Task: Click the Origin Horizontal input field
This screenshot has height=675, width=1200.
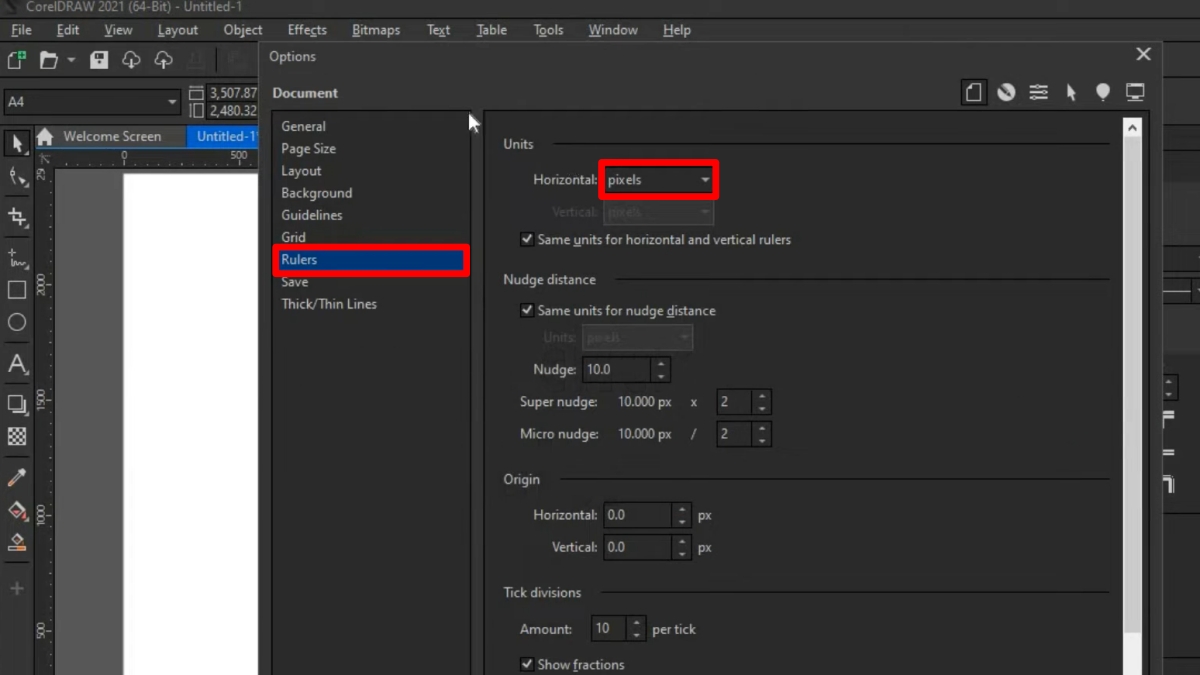Action: pos(638,515)
